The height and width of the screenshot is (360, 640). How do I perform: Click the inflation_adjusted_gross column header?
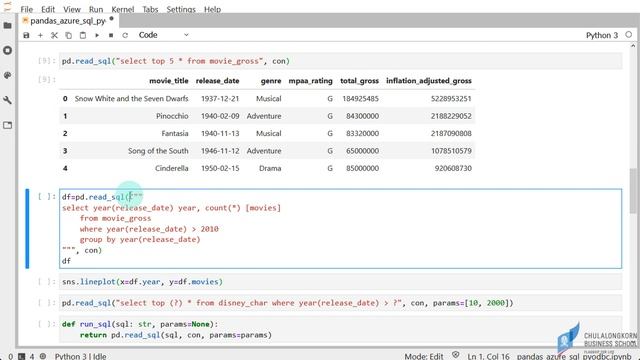(x=429, y=81)
